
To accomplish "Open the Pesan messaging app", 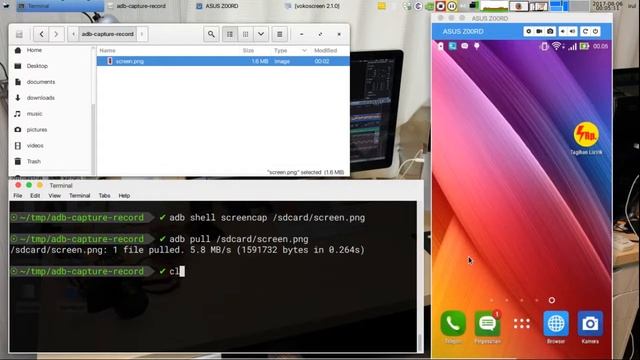I will click(x=488, y=327).
